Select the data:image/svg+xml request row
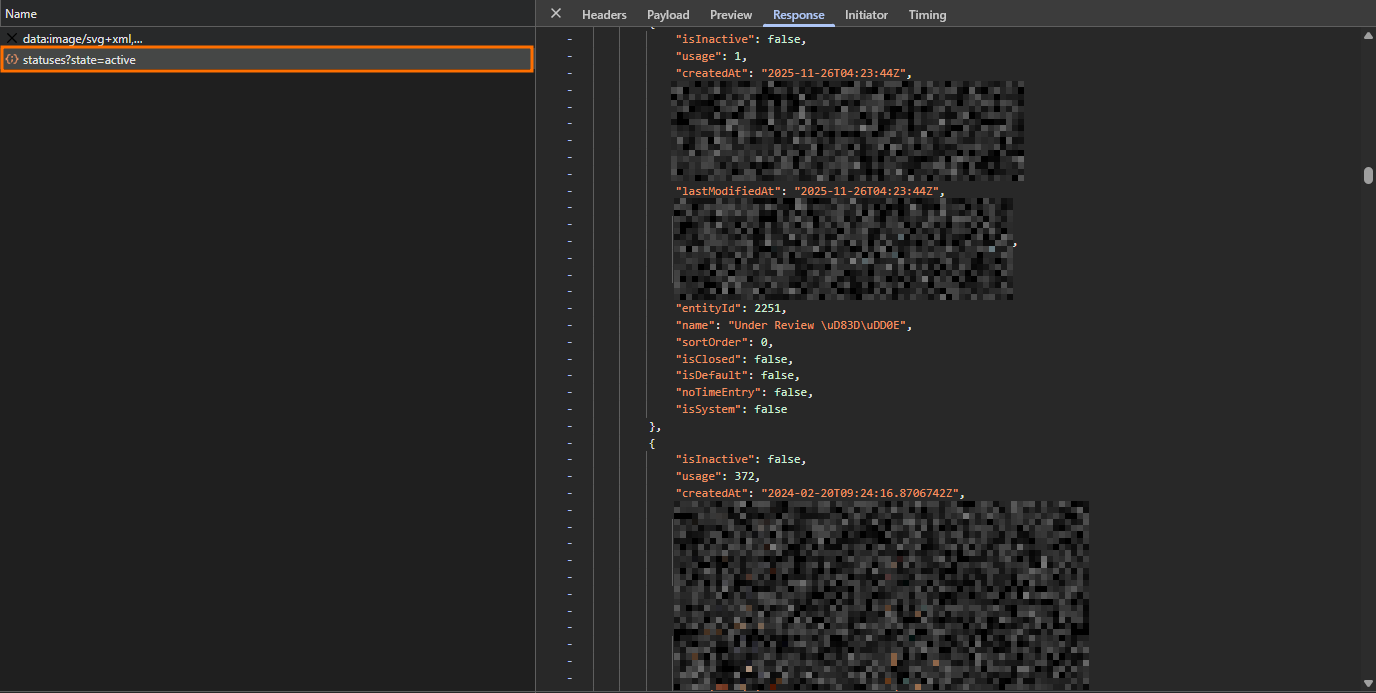Screen dimensions: 1376x693 point(266,39)
